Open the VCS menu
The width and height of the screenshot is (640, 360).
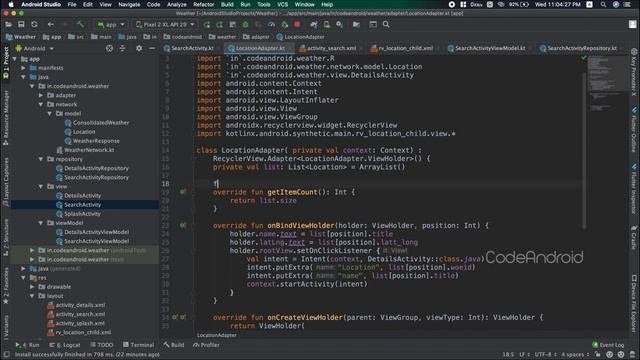[x=282, y=4]
